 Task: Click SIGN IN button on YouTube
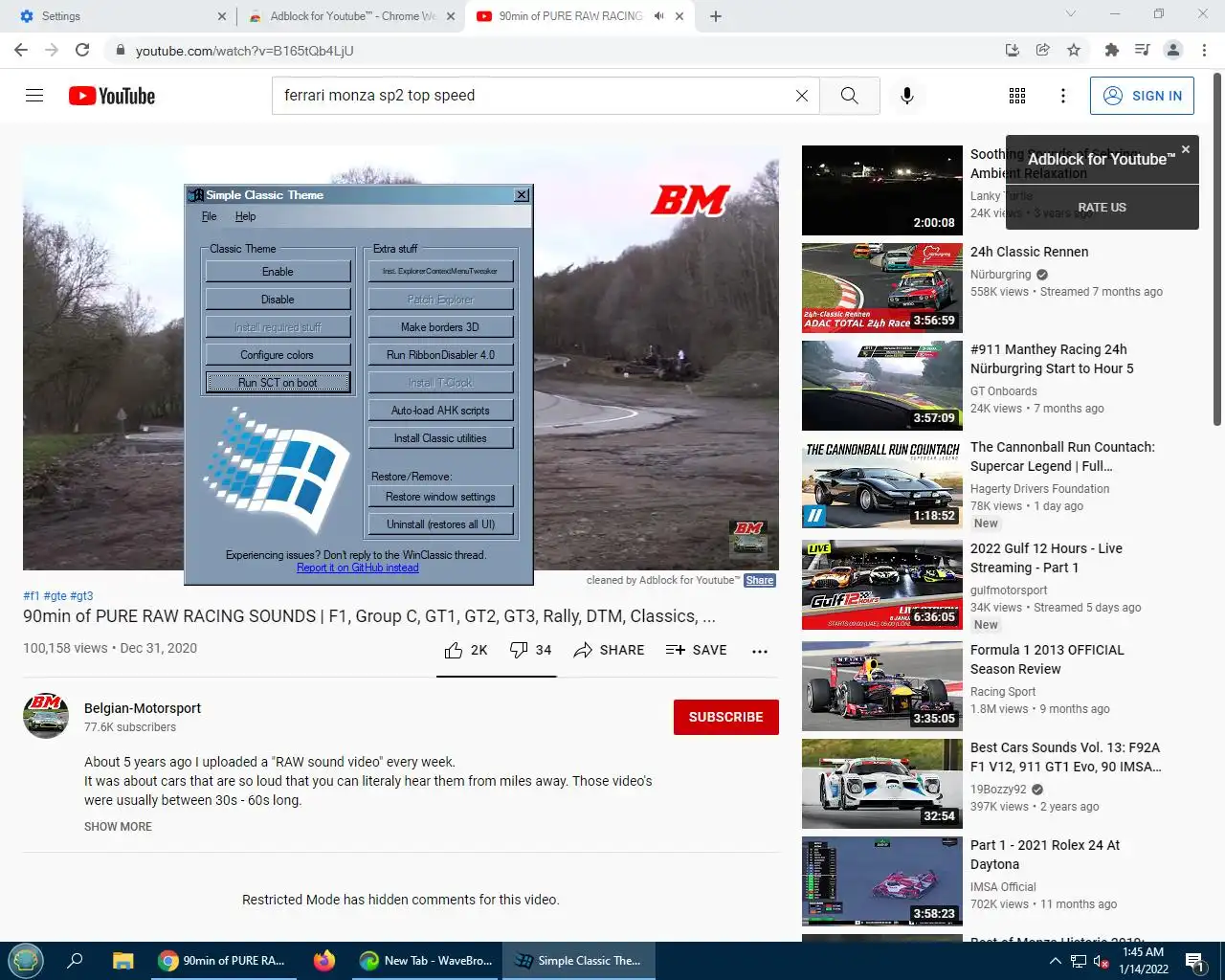[1142, 96]
